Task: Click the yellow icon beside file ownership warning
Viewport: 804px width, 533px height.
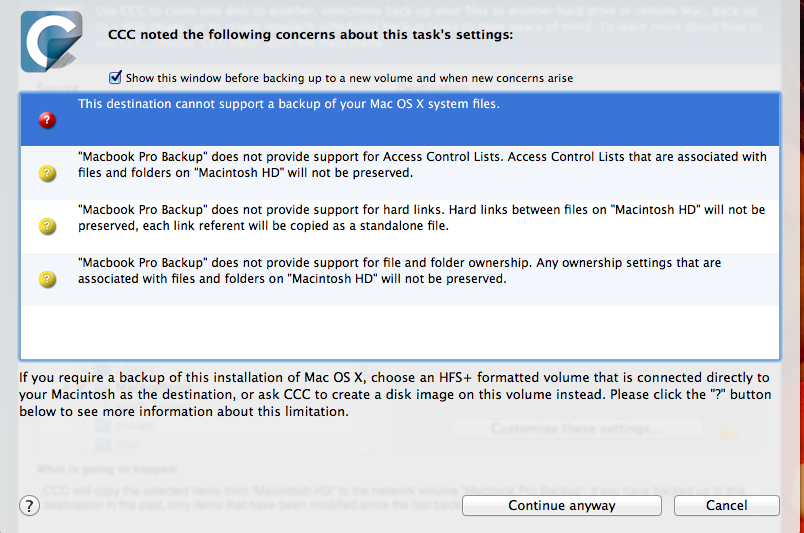Action: 47,279
